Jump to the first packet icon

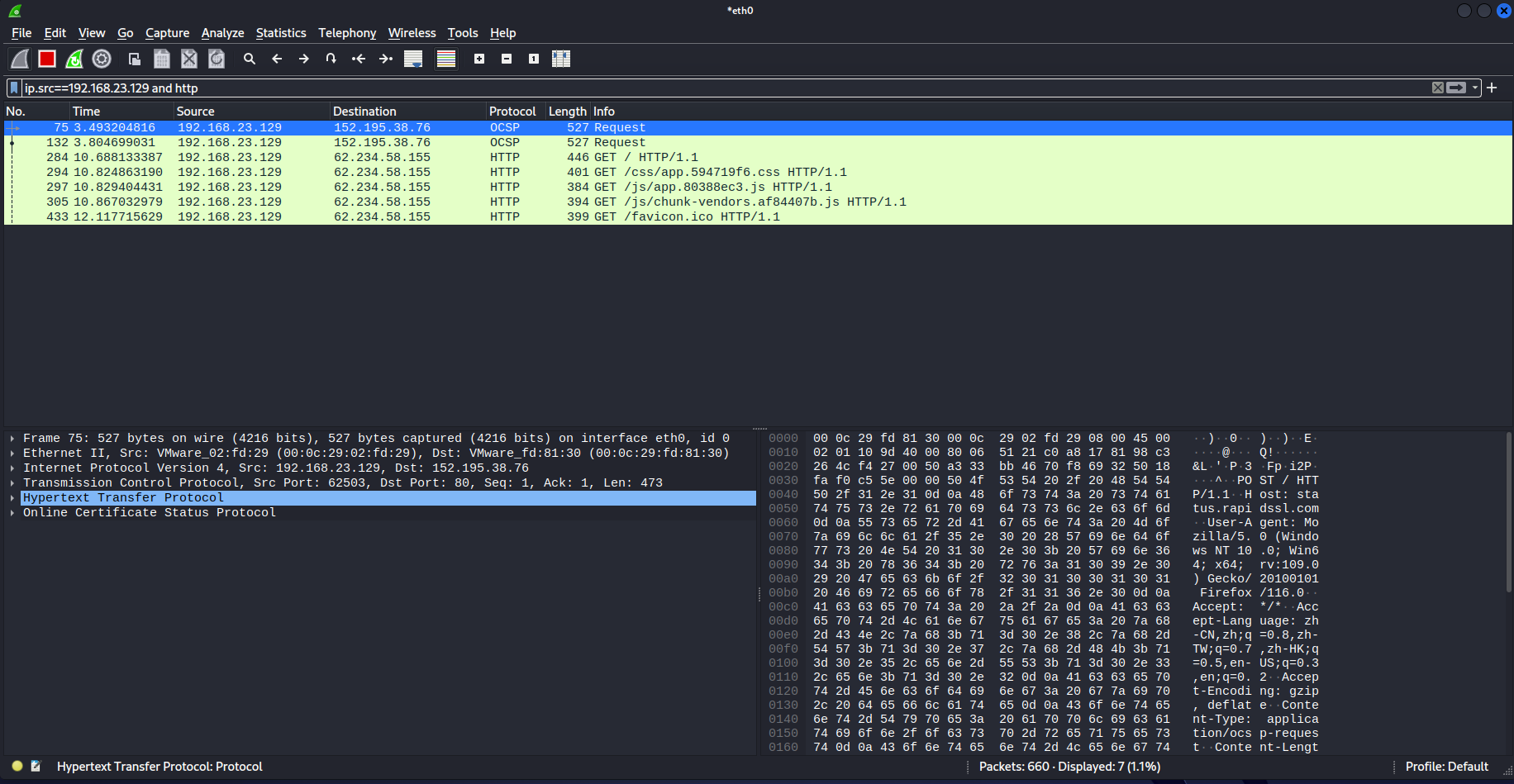(359, 59)
